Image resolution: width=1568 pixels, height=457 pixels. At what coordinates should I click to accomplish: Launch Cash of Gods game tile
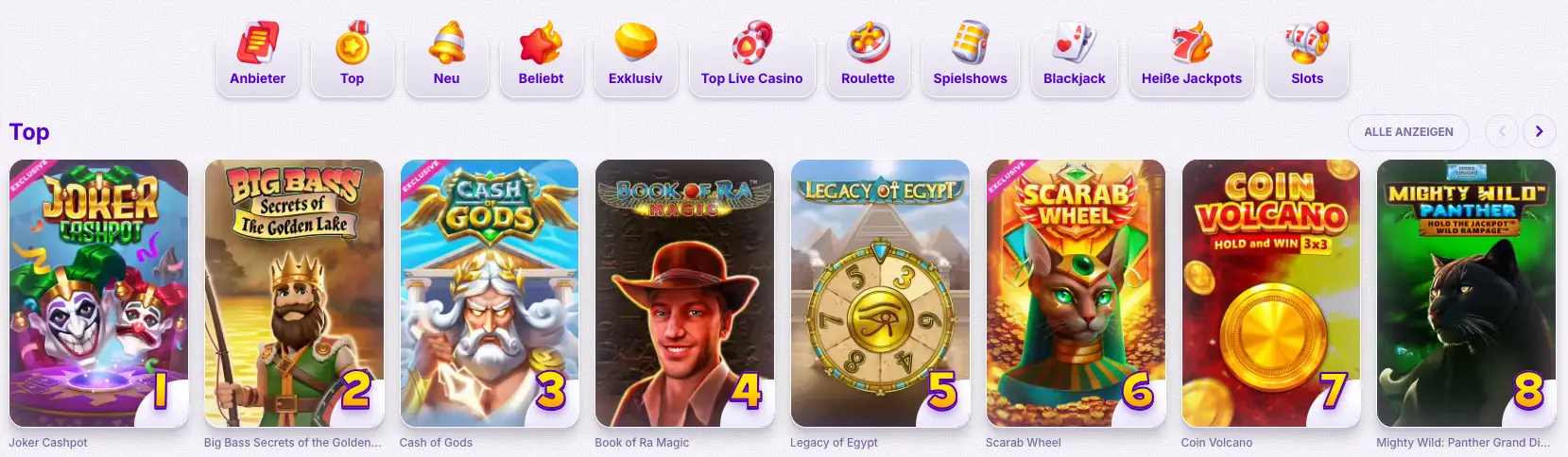[x=490, y=294]
